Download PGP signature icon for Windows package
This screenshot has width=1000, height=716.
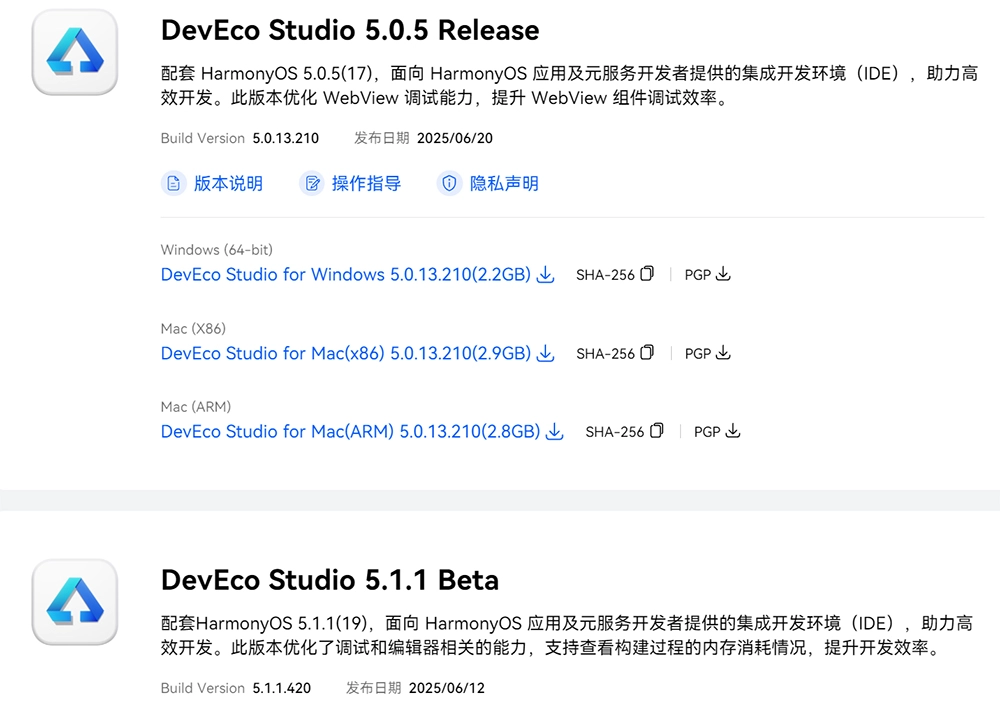click(723, 274)
